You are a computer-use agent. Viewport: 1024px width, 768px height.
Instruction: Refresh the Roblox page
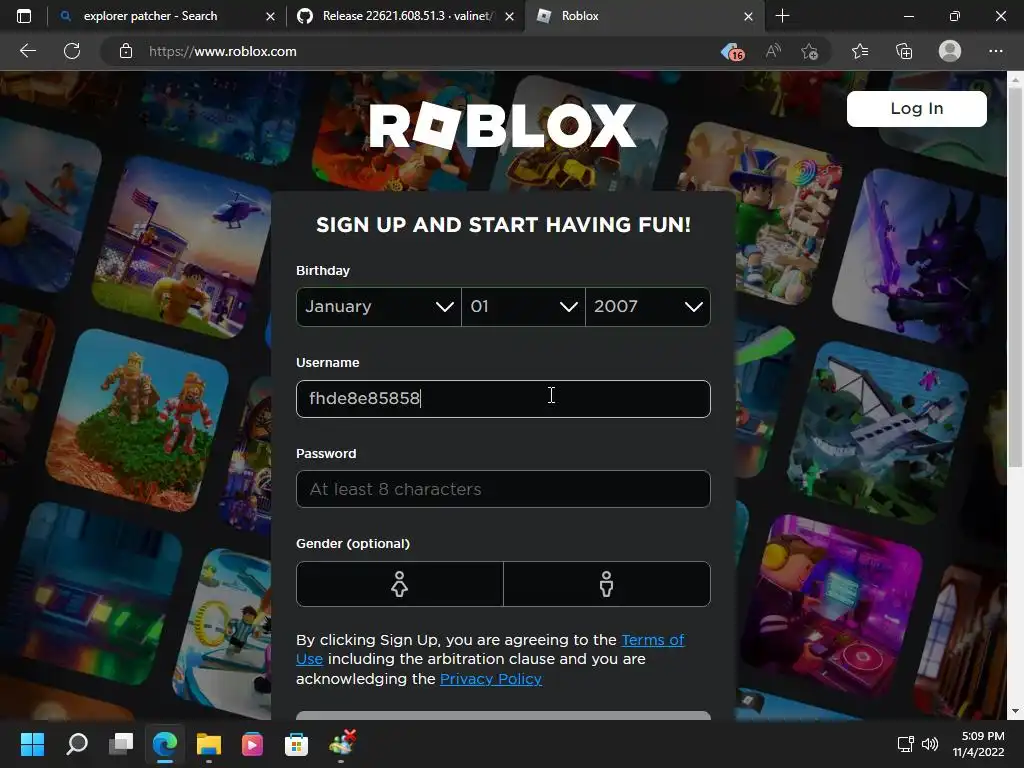pyautogui.click(x=72, y=51)
